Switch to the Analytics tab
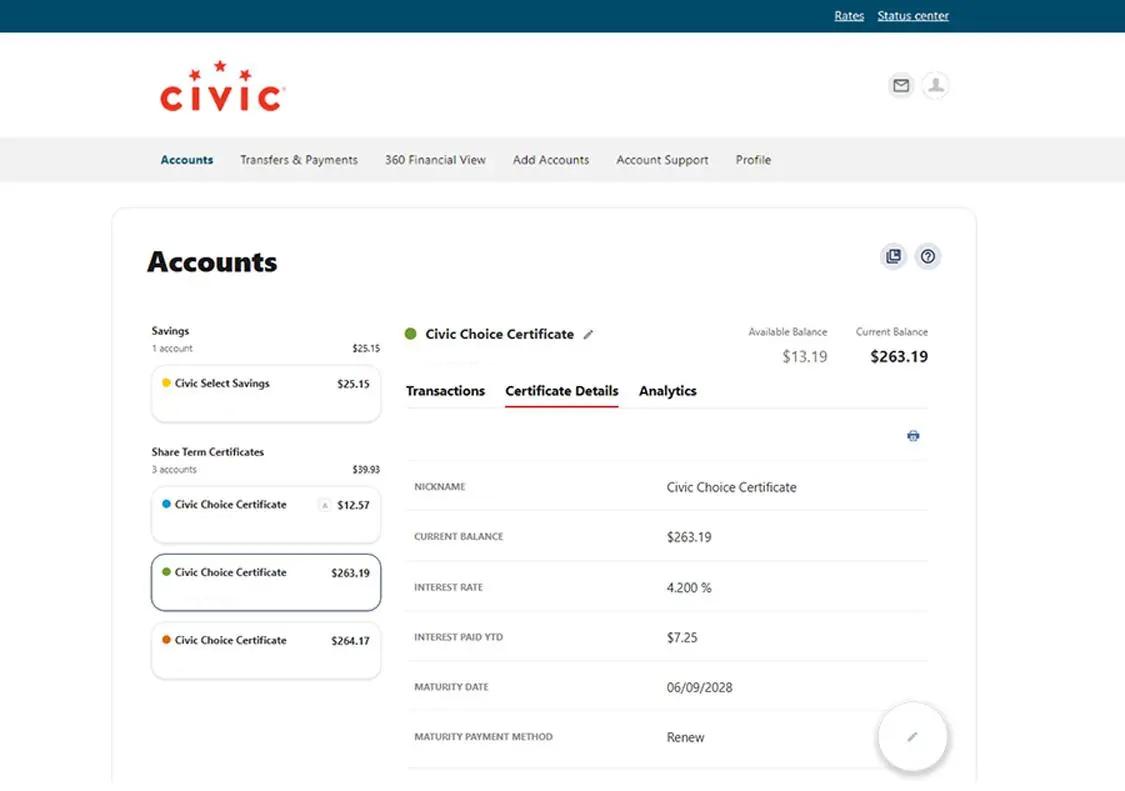 (x=667, y=391)
